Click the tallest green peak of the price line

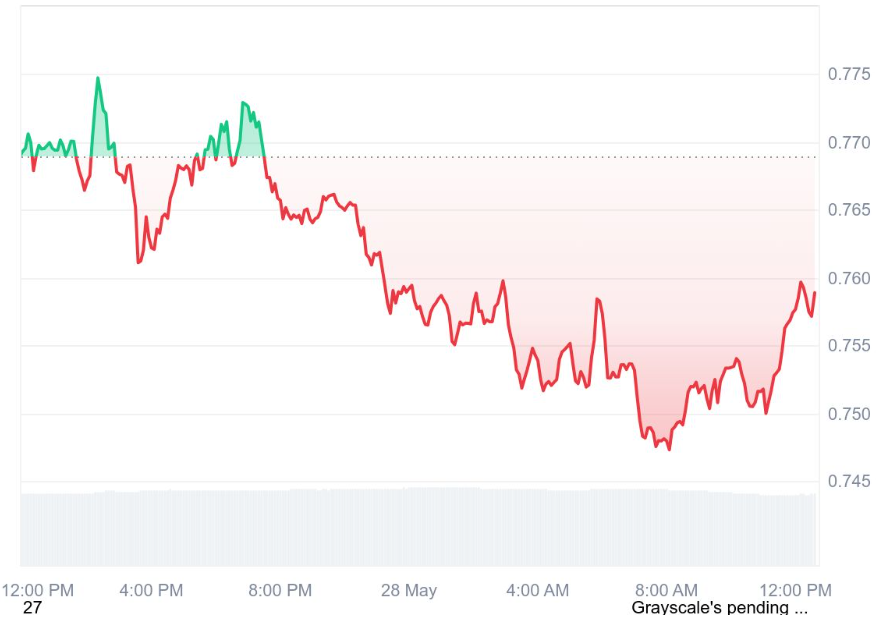point(98,78)
